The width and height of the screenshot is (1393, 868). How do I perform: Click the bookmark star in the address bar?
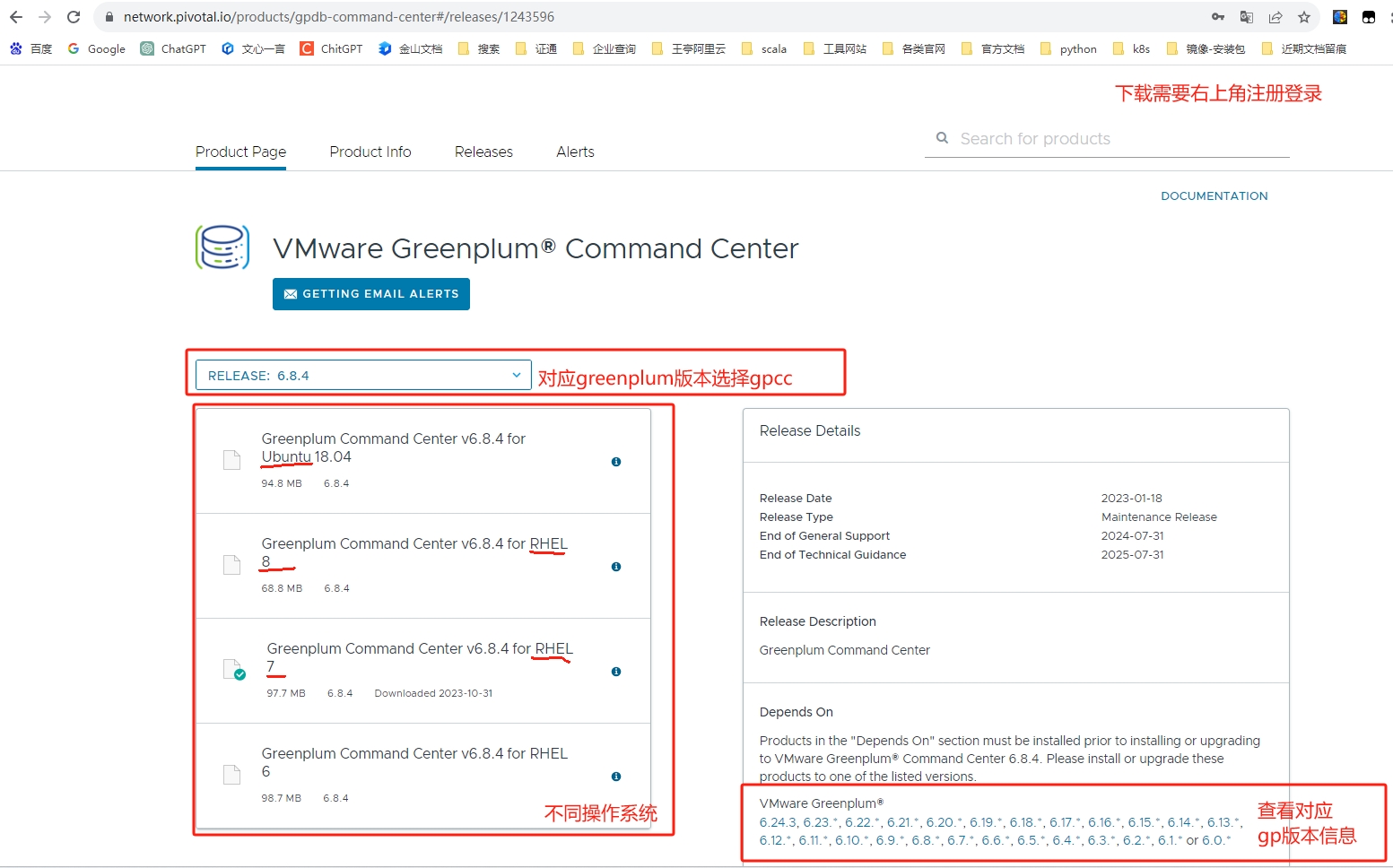coord(1304,16)
